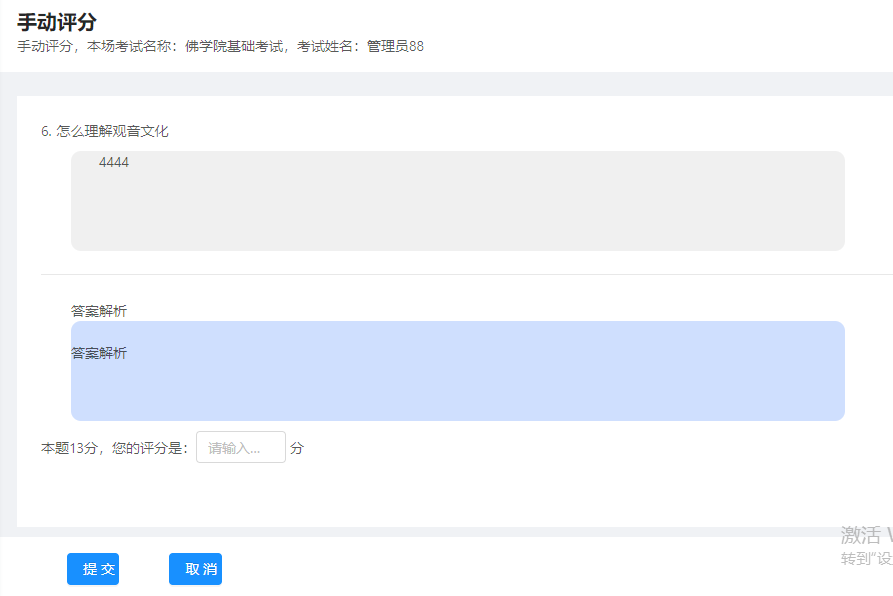Click 答案解析 text inside the blue box
Viewport: 893px width, 596px height.
(x=99, y=353)
